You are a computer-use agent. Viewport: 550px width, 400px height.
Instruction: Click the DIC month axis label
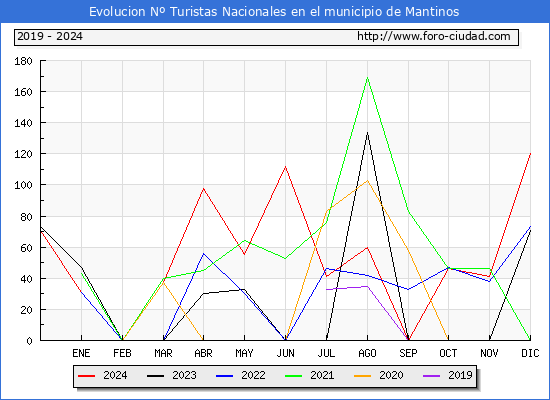[x=530, y=353]
